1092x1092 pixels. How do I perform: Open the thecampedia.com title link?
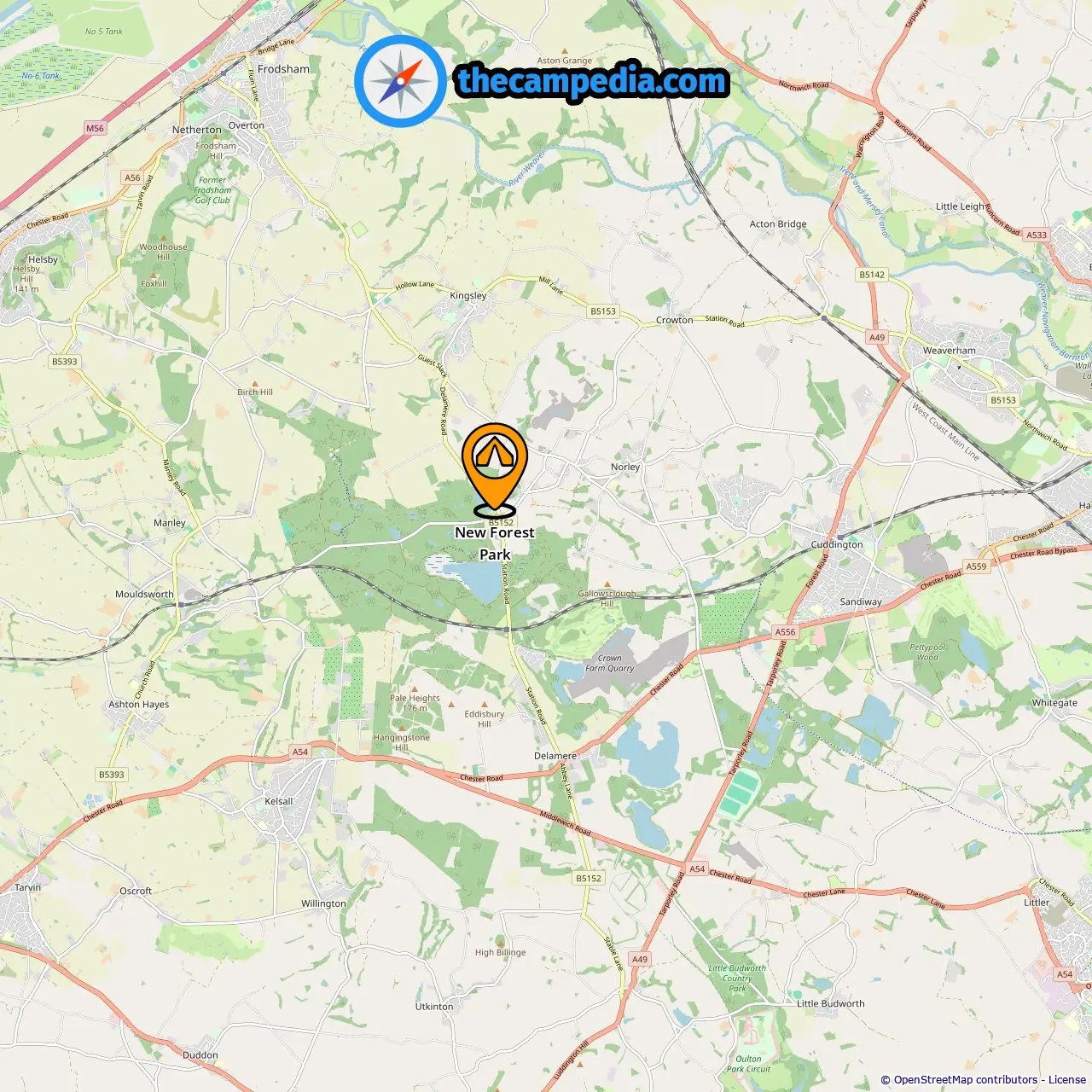tap(592, 81)
